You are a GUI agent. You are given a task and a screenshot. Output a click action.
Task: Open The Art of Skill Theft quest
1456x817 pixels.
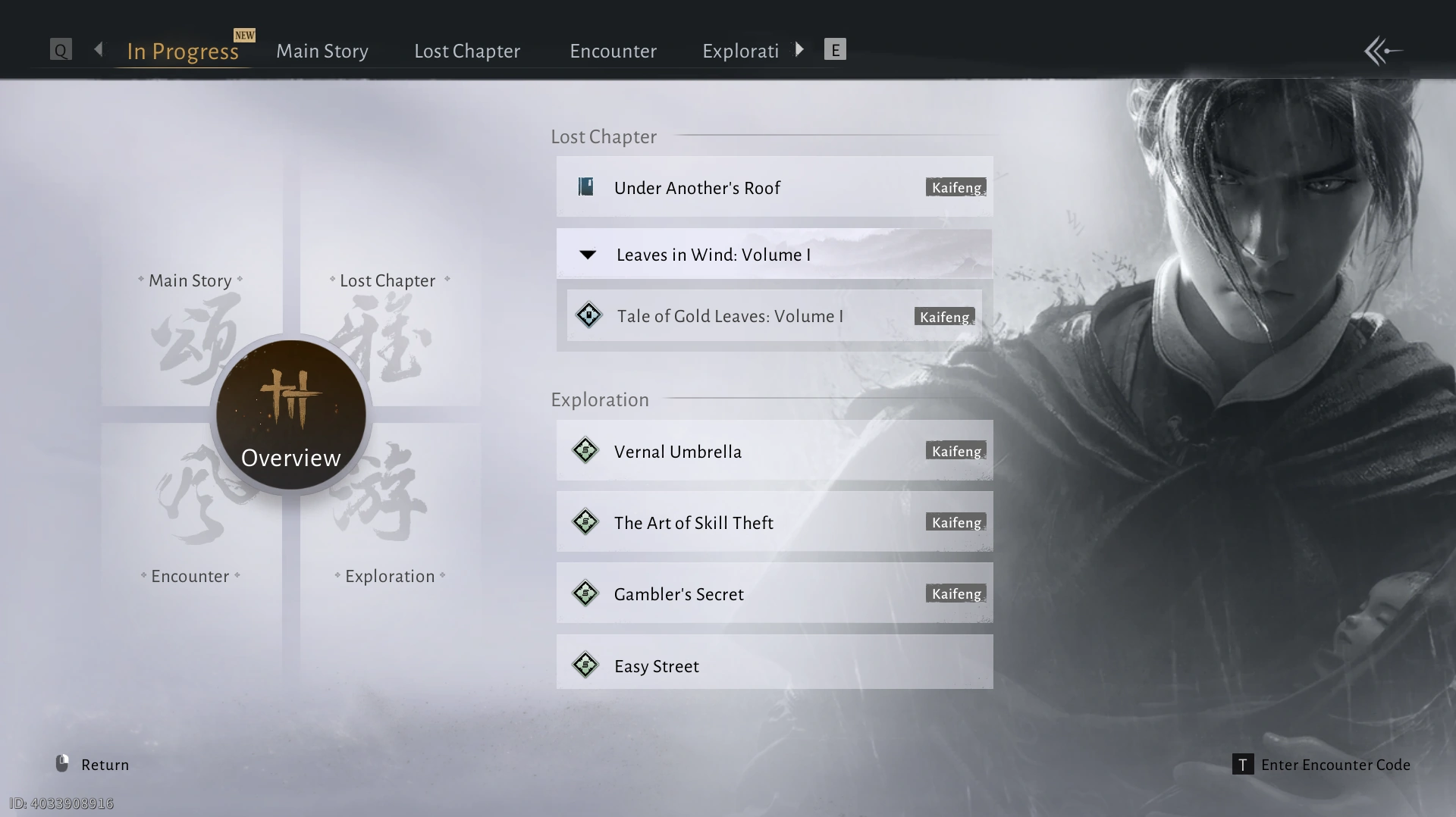[774, 521]
